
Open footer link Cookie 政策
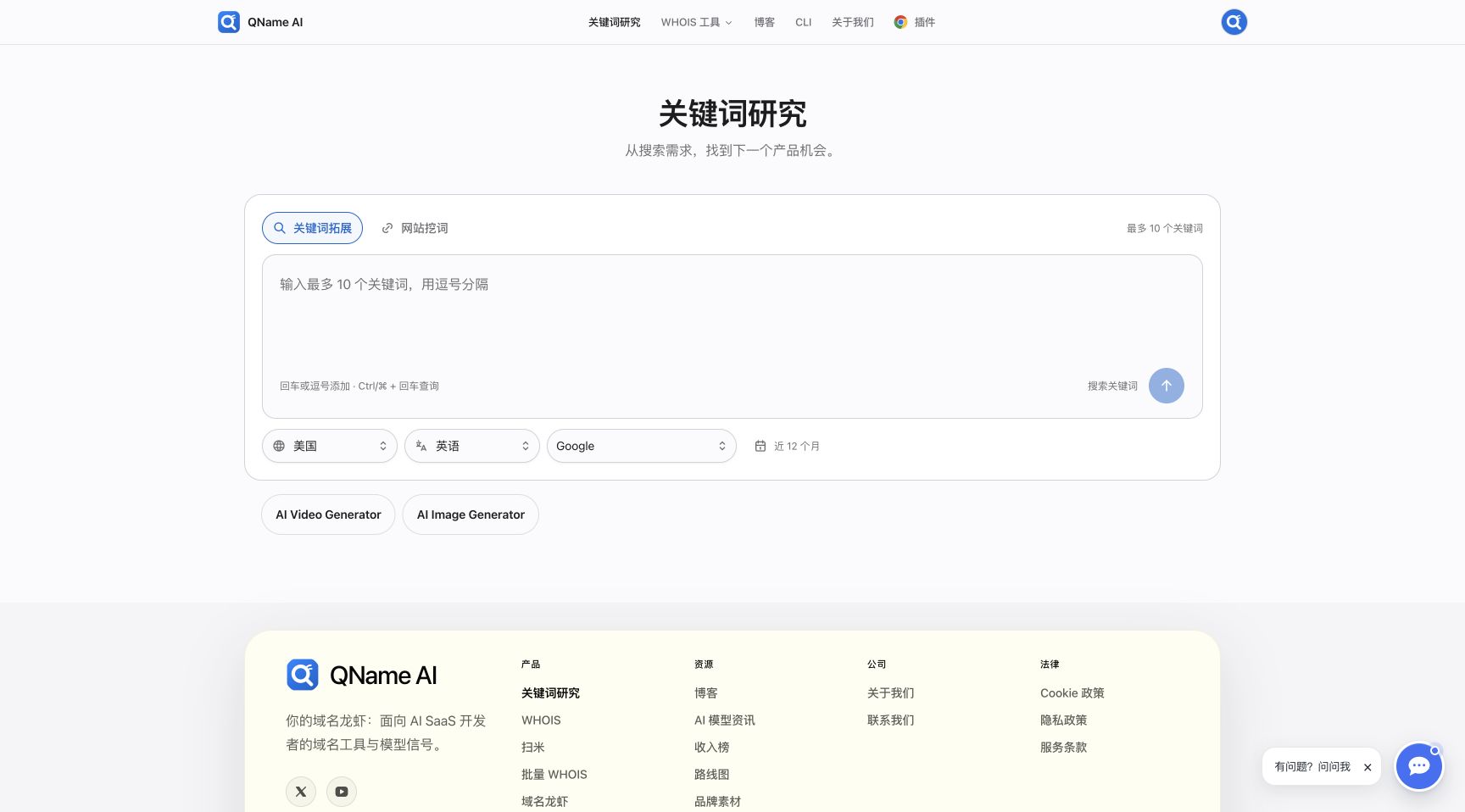(1072, 693)
